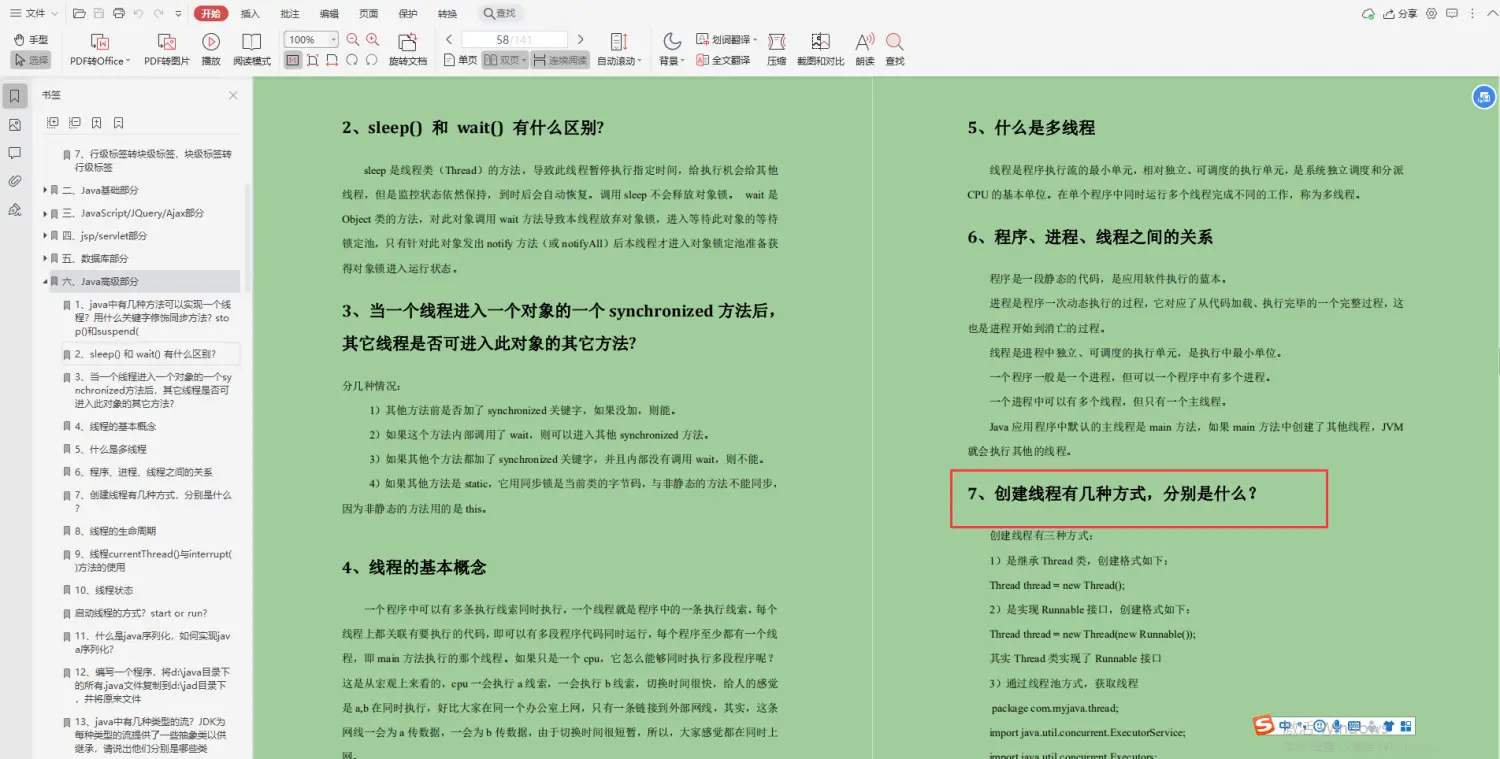Click the zoom out magnifier icon
The width and height of the screenshot is (1500, 759).
(x=353, y=40)
